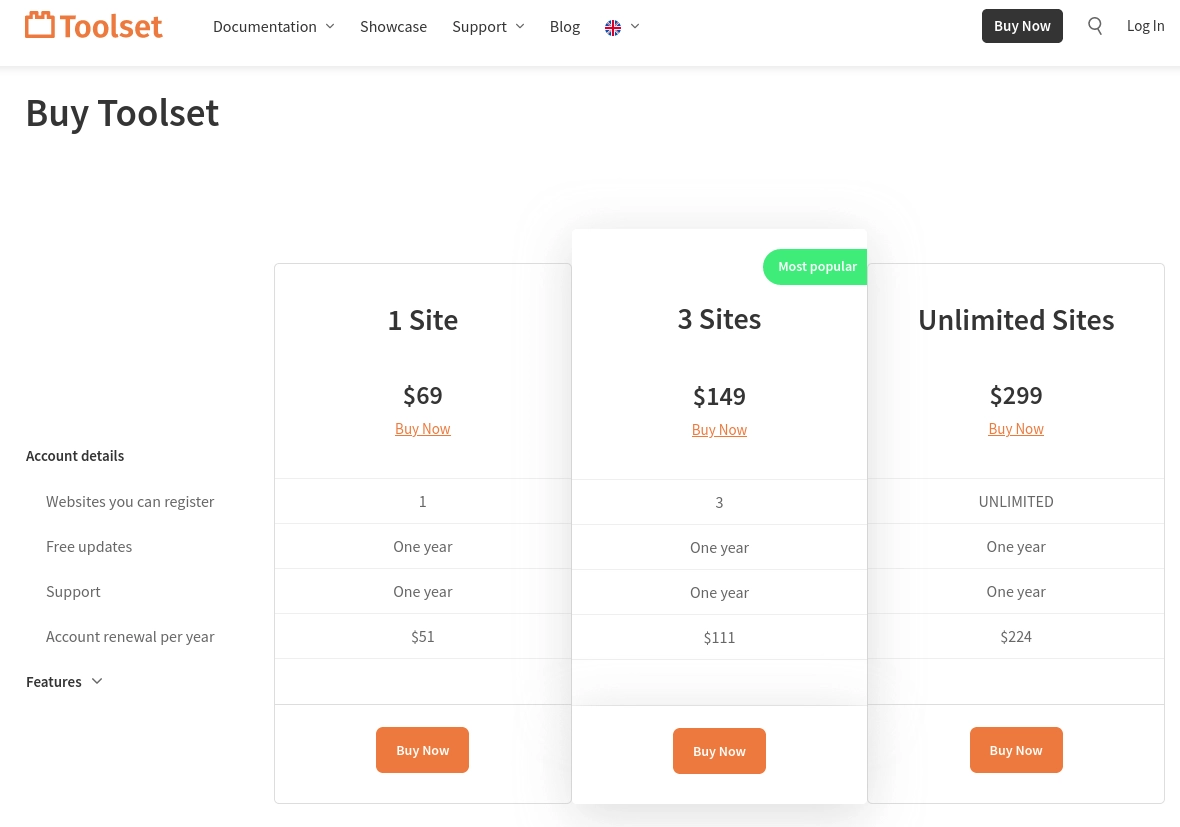The height and width of the screenshot is (827, 1180).
Task: Click orange Buy Now button for 1 Site
Action: (422, 749)
